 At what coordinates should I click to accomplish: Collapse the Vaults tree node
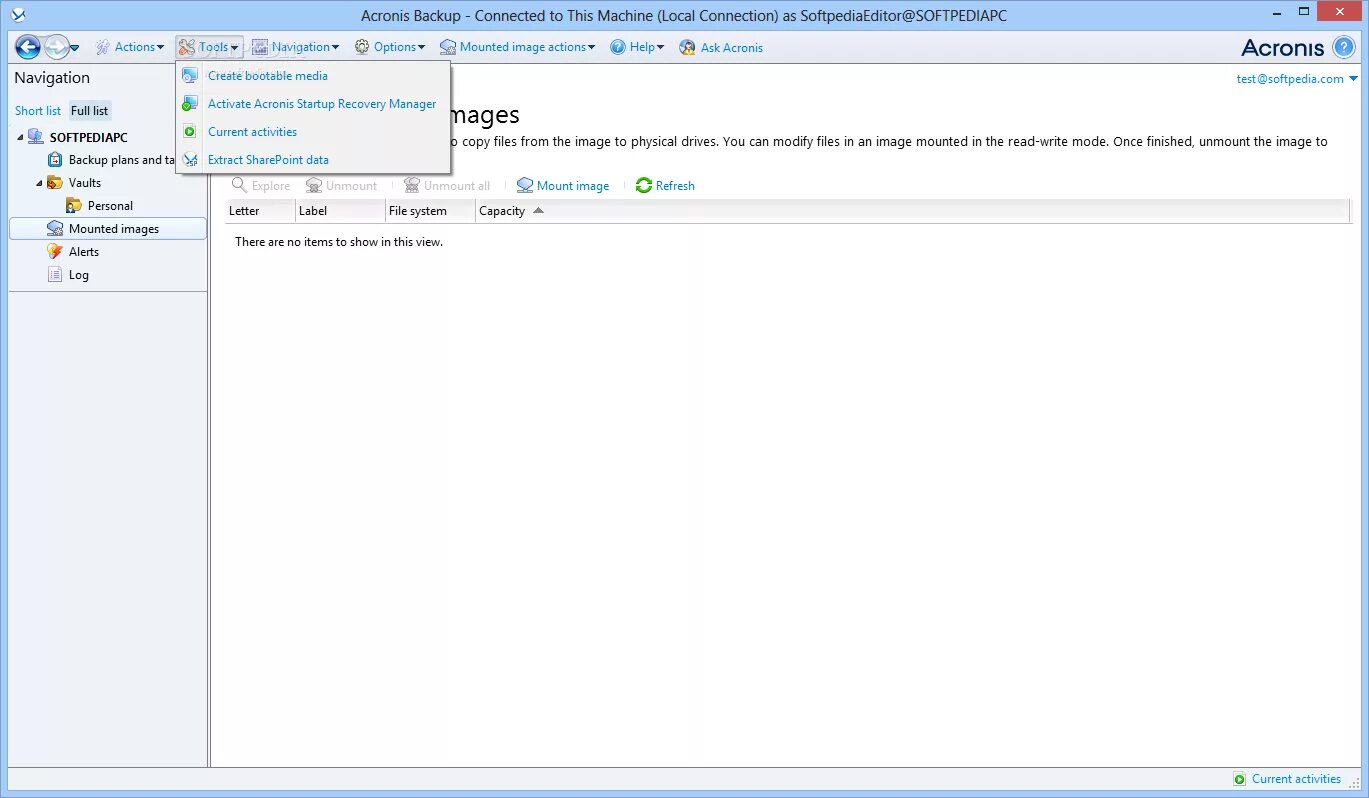pyautogui.click(x=39, y=184)
